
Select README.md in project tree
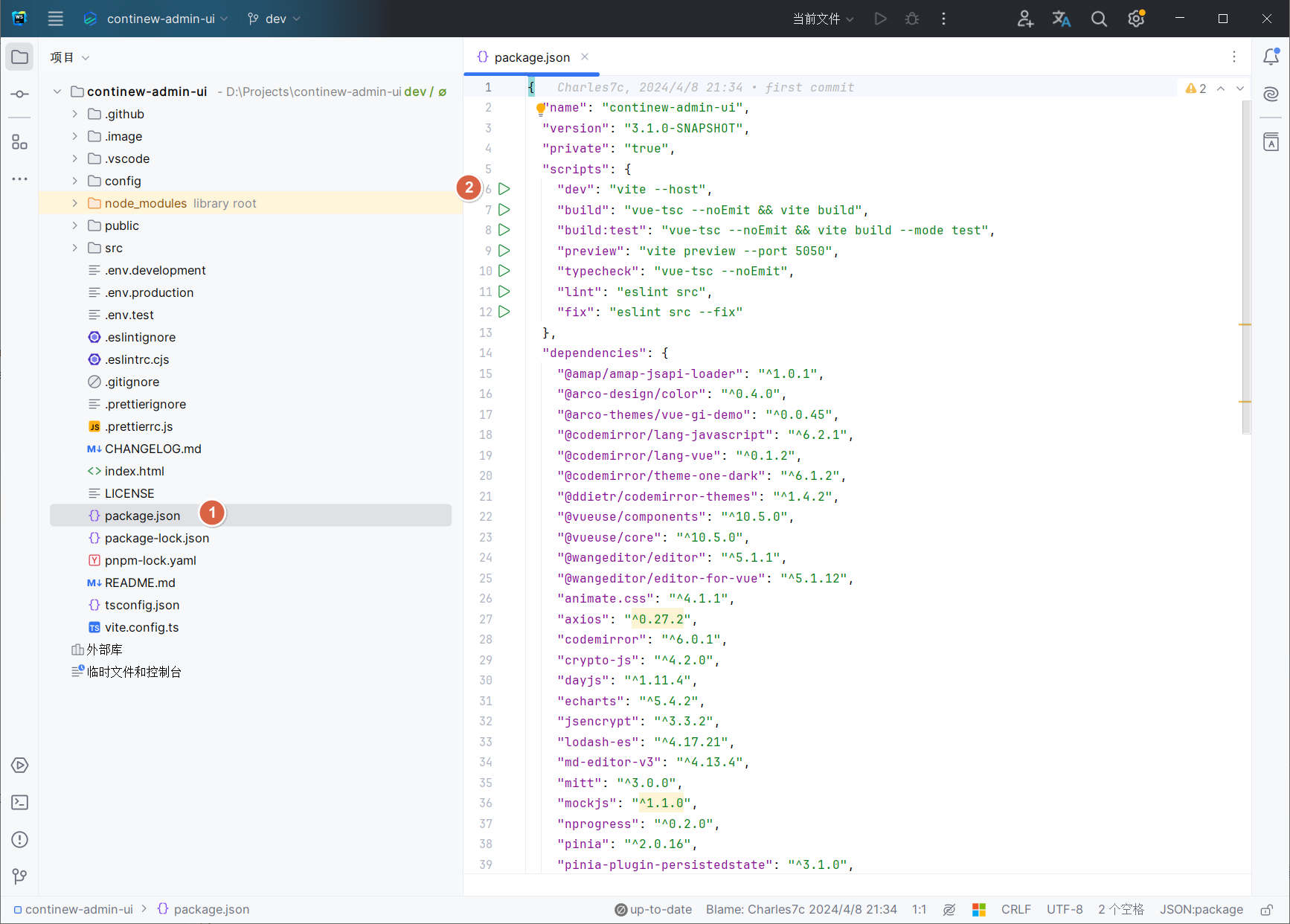[140, 583]
